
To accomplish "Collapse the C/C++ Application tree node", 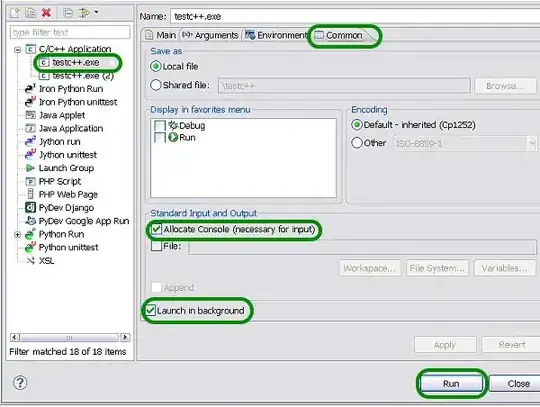I will click(x=17, y=50).
